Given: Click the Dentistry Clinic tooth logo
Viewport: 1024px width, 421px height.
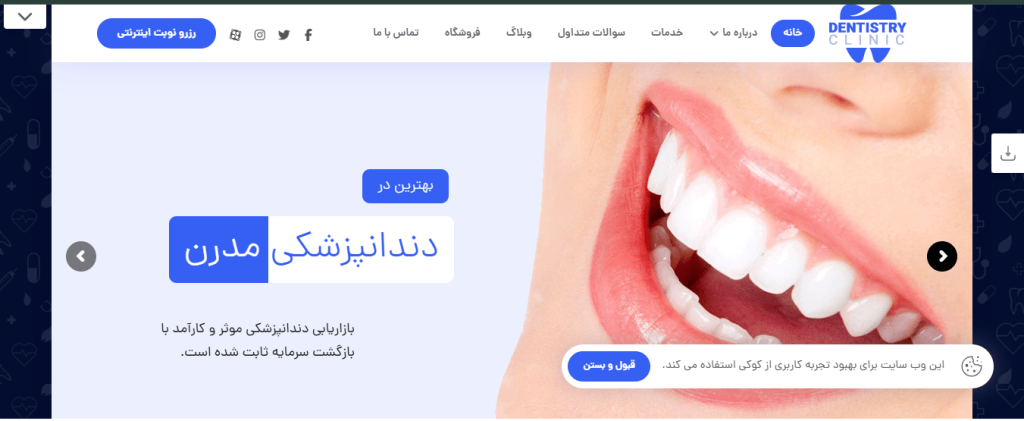Looking at the screenshot, I should click(867, 33).
